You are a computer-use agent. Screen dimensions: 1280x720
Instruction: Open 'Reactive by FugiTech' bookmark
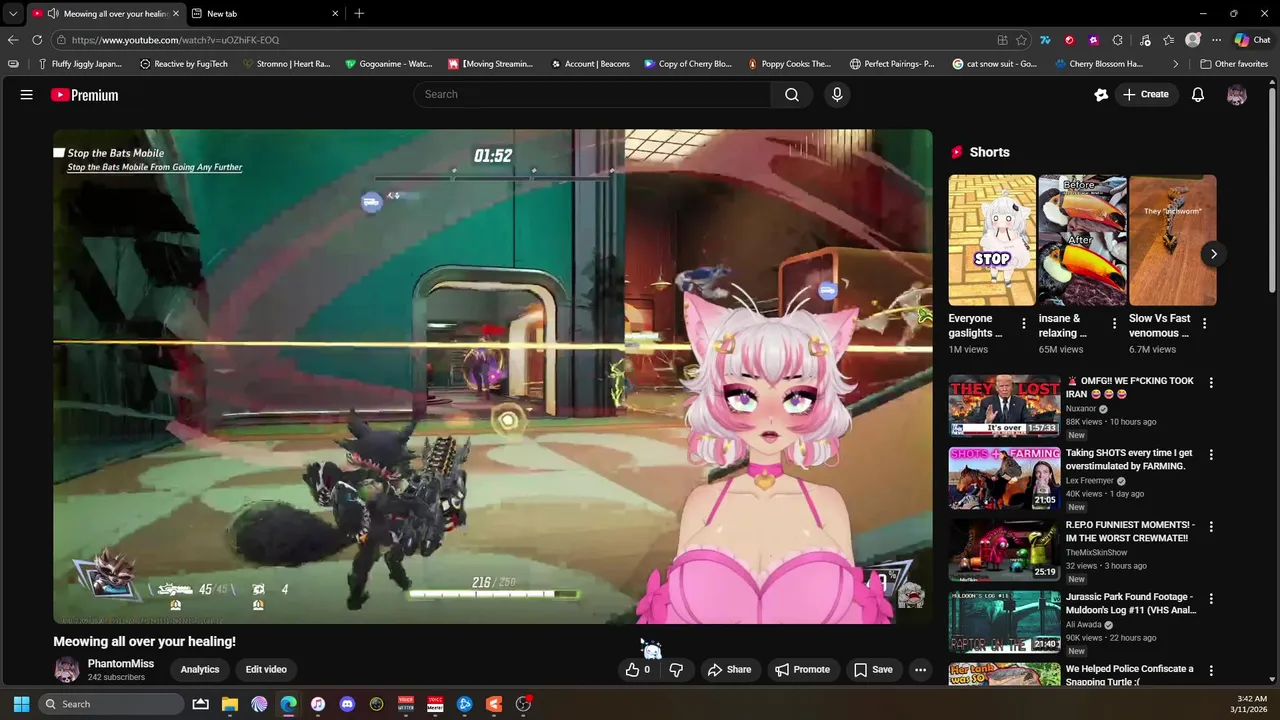184,64
